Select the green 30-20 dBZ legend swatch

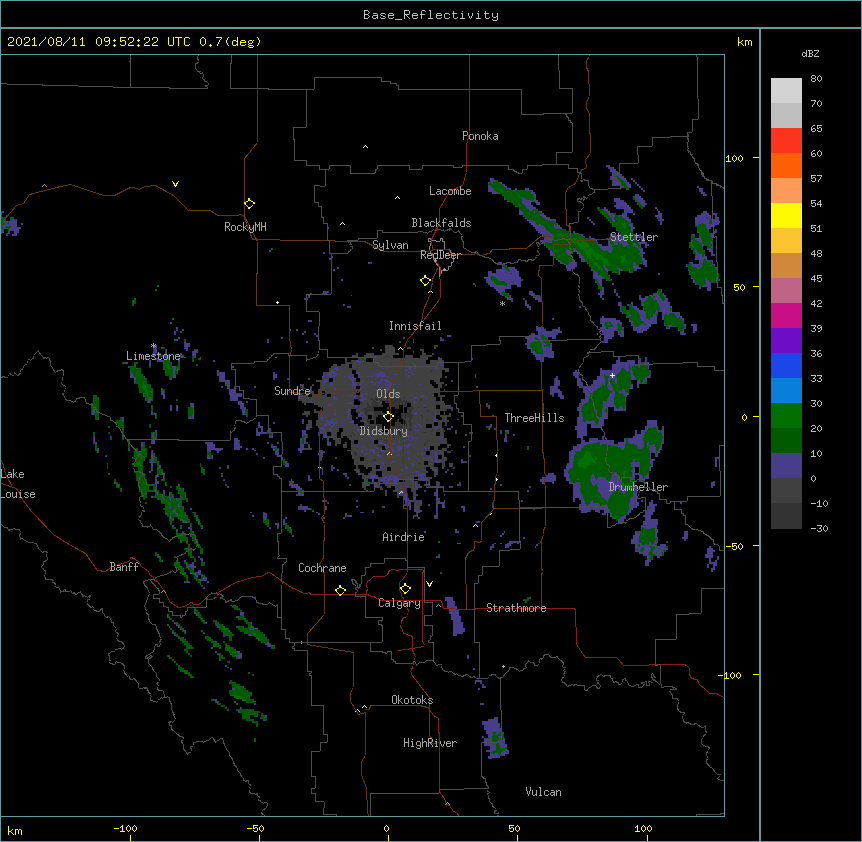(x=786, y=416)
